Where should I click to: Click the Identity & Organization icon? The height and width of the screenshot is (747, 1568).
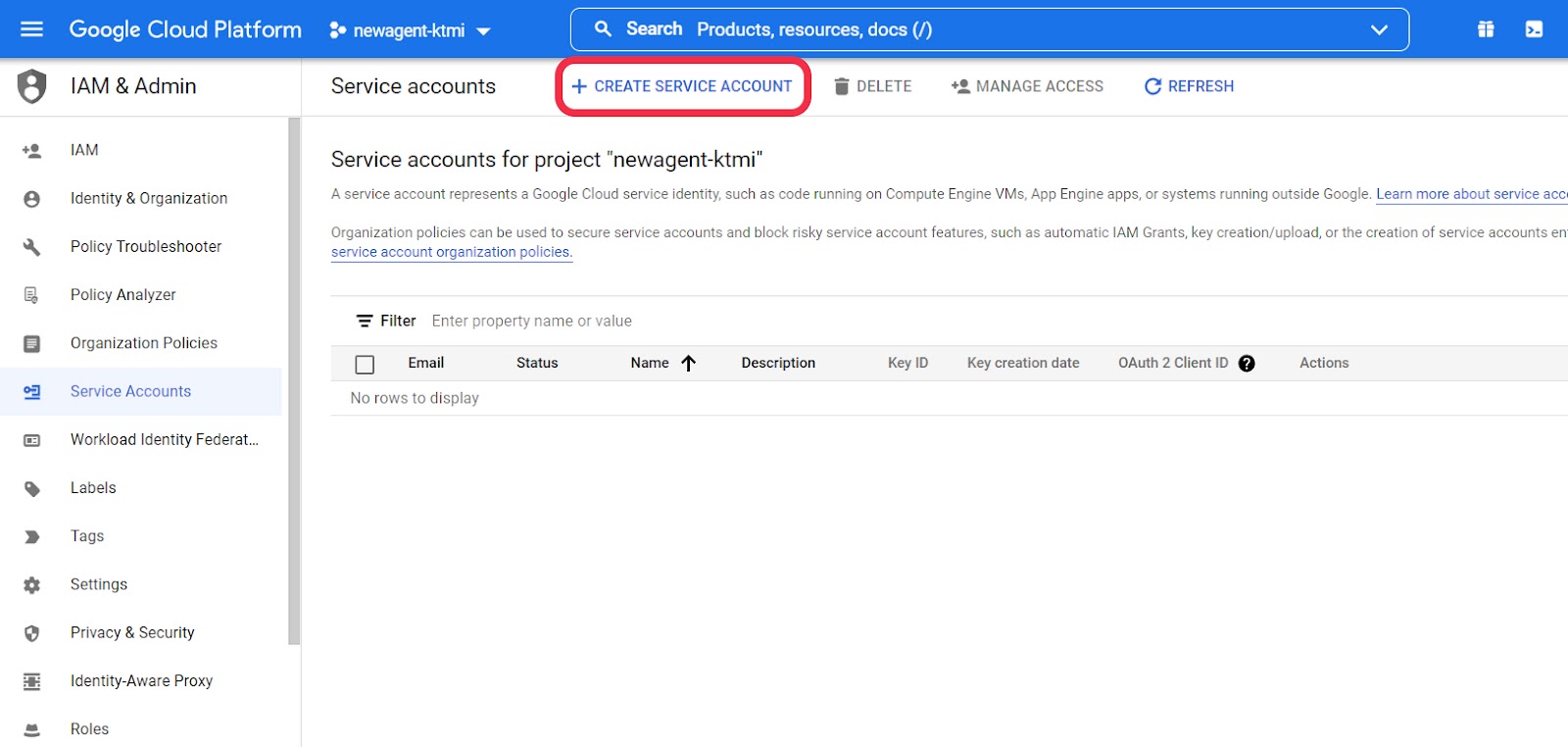(x=31, y=199)
